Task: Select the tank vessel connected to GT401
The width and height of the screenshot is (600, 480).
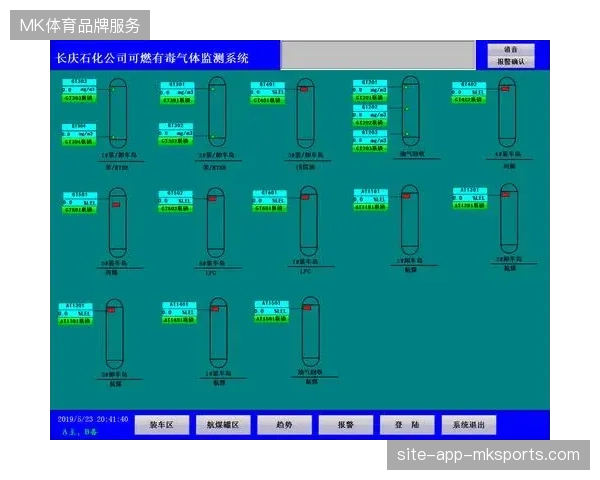Action: pyautogui.click(x=305, y=113)
